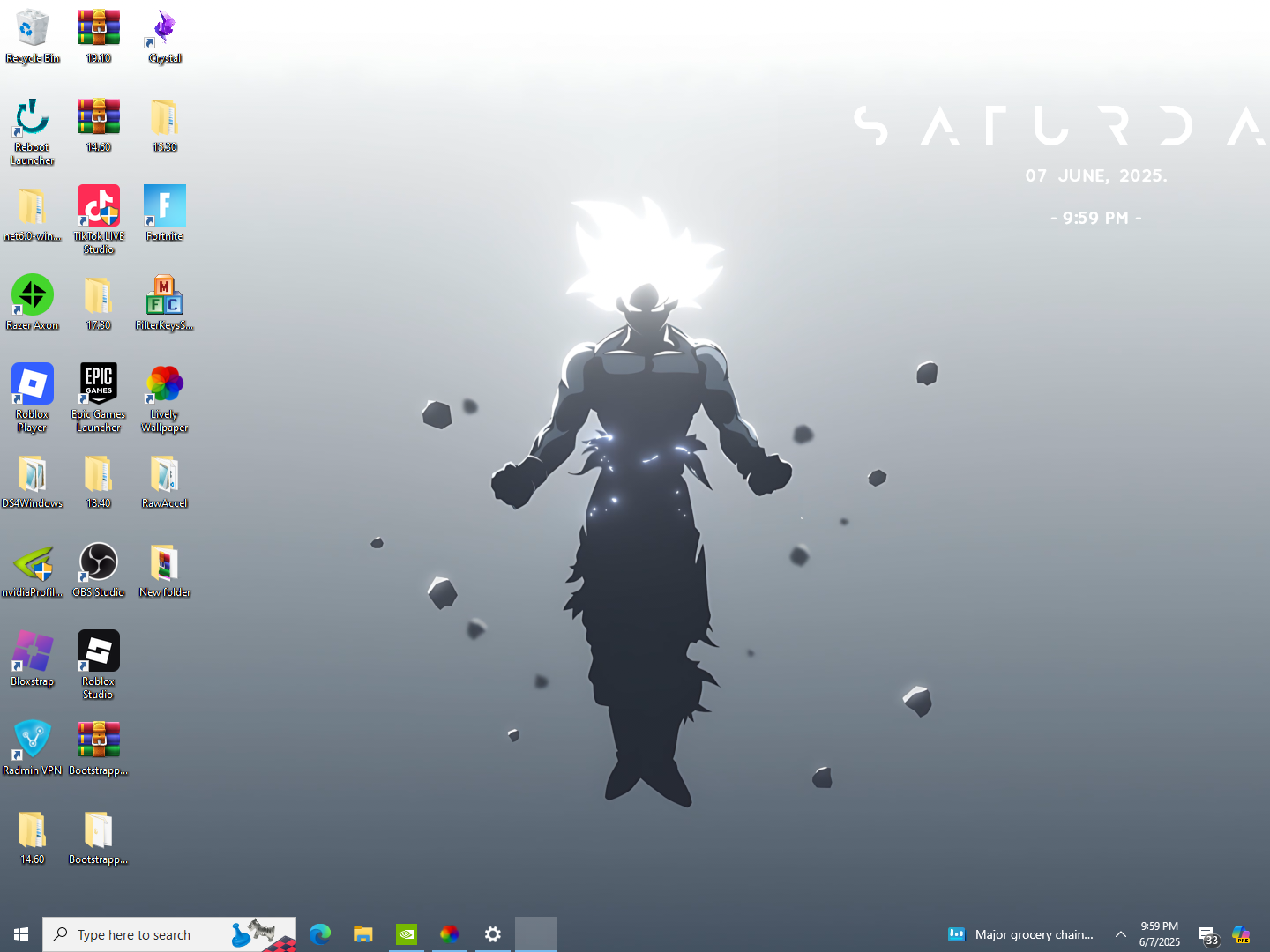Launch the Crystal shortcut

[165, 36]
